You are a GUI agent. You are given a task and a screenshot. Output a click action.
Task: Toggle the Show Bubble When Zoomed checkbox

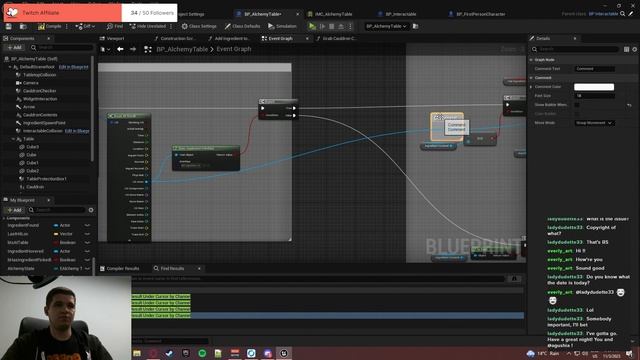577,105
